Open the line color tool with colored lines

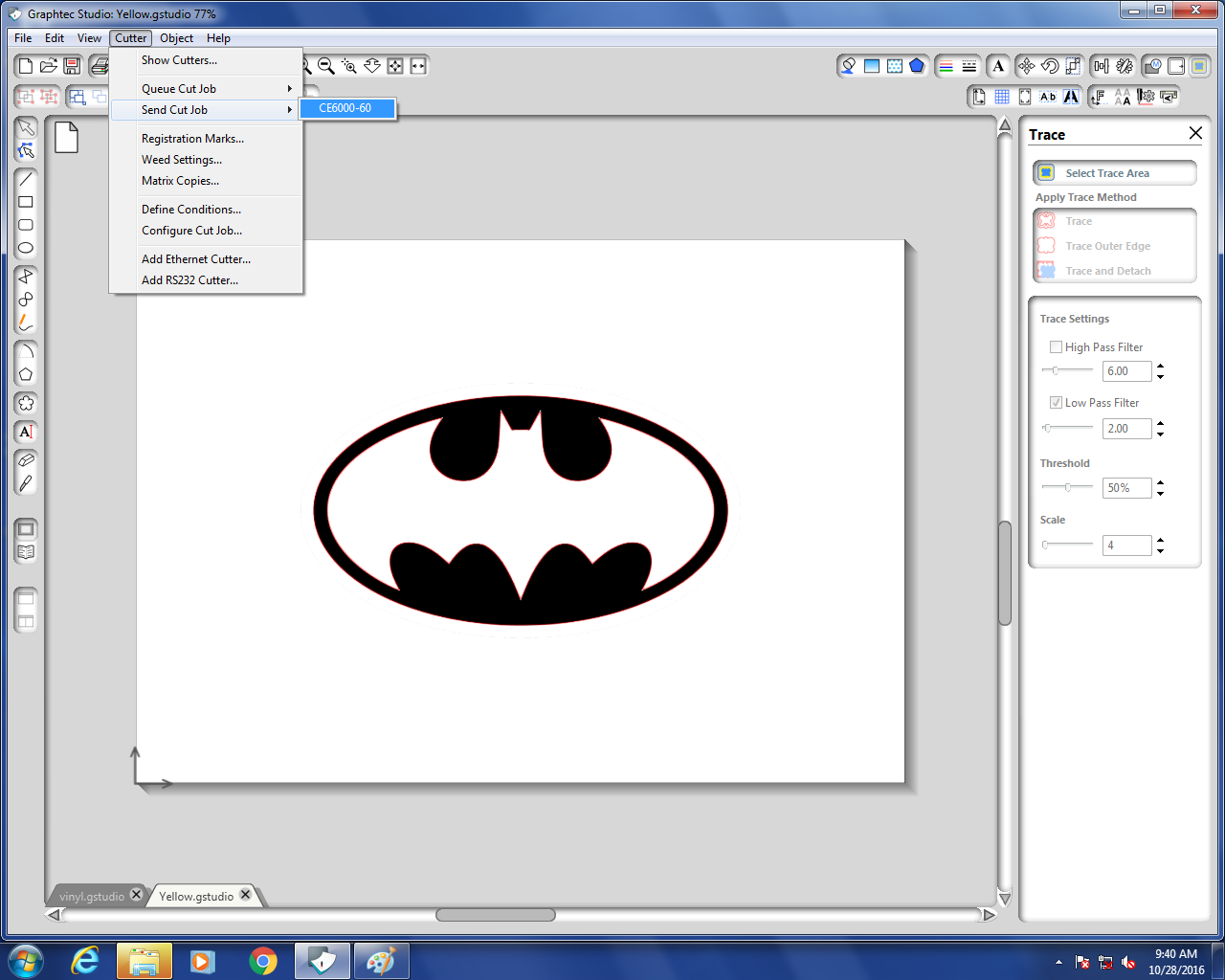click(x=947, y=66)
